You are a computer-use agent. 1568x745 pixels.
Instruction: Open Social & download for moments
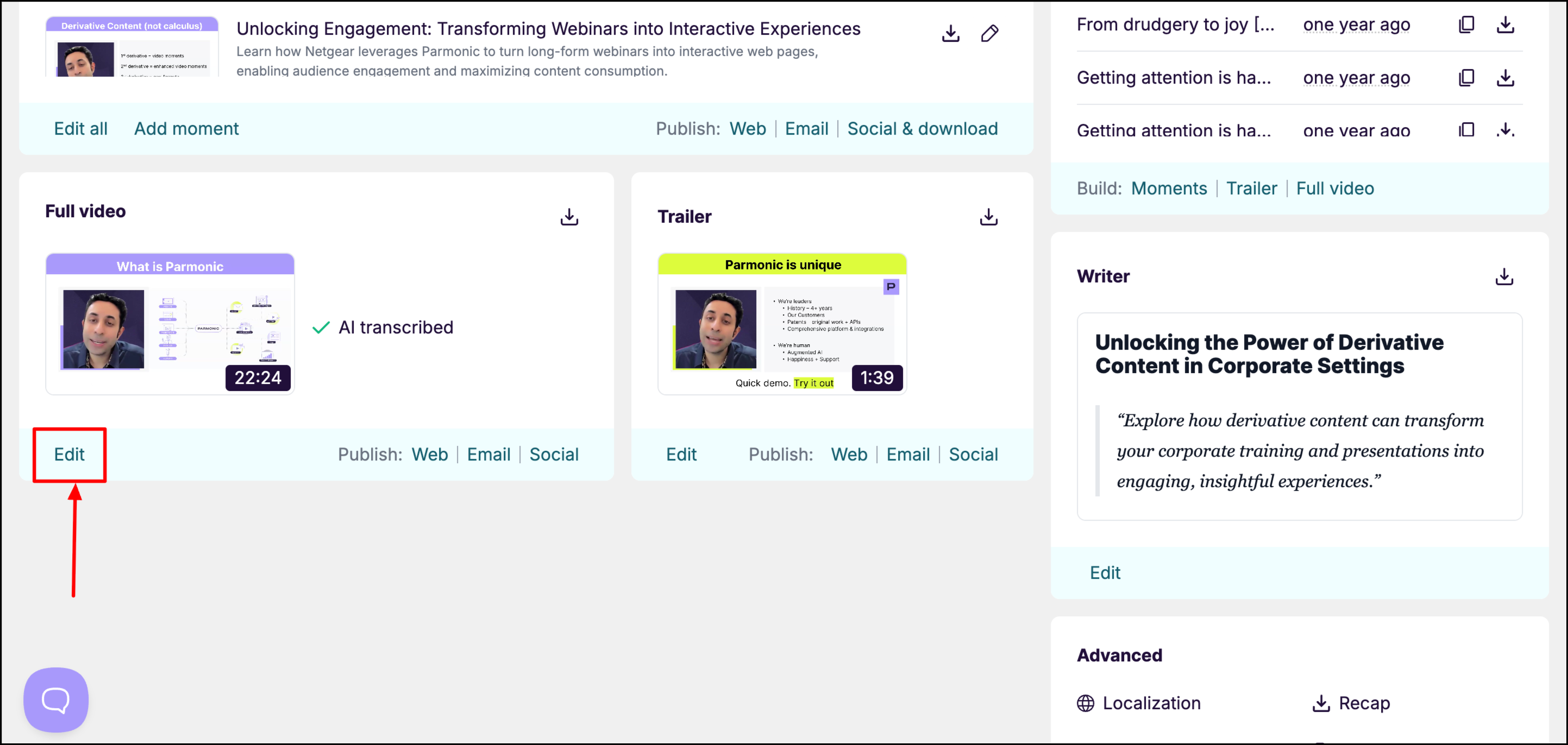coord(922,129)
